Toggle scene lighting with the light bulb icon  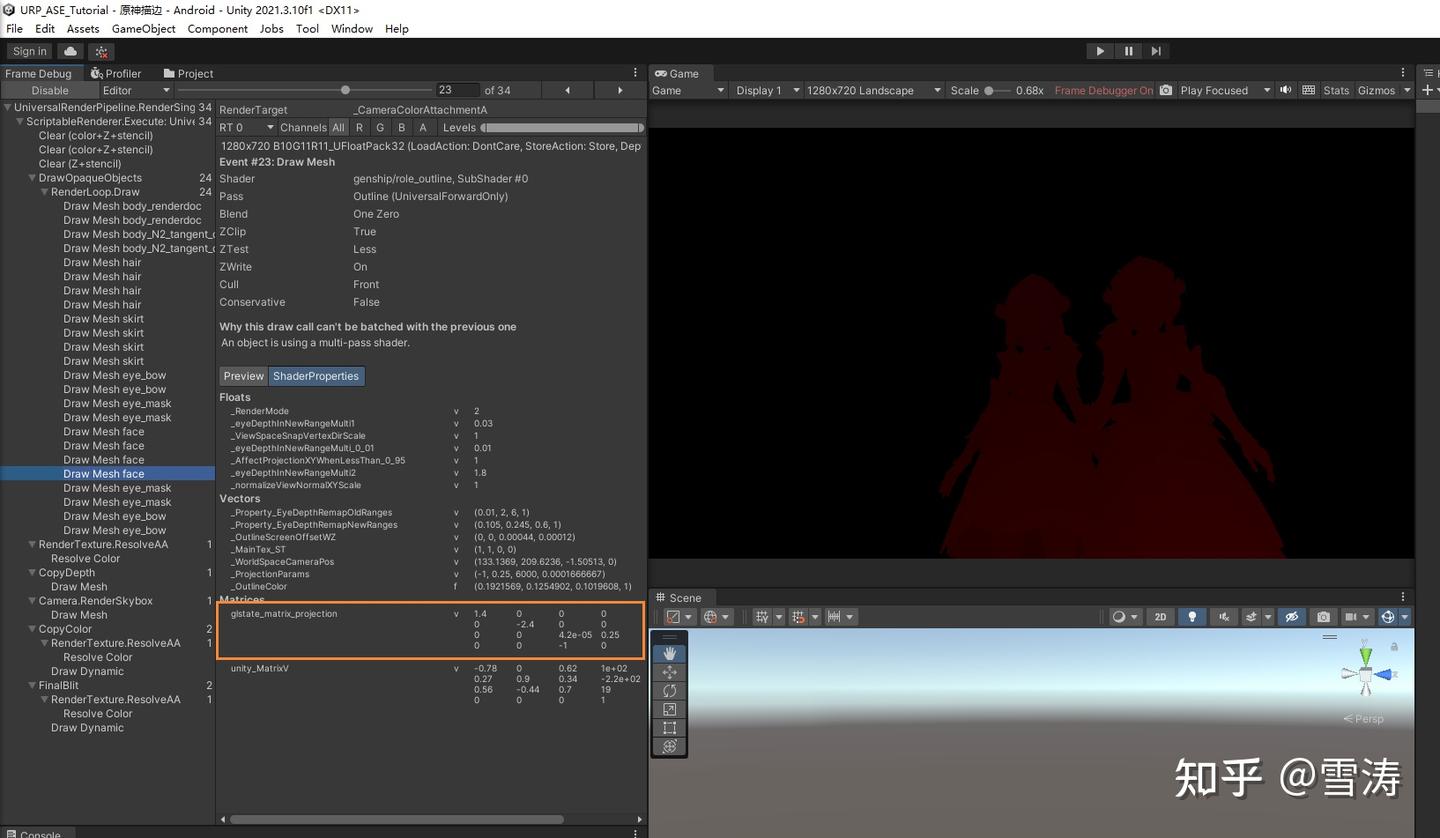tap(1192, 617)
